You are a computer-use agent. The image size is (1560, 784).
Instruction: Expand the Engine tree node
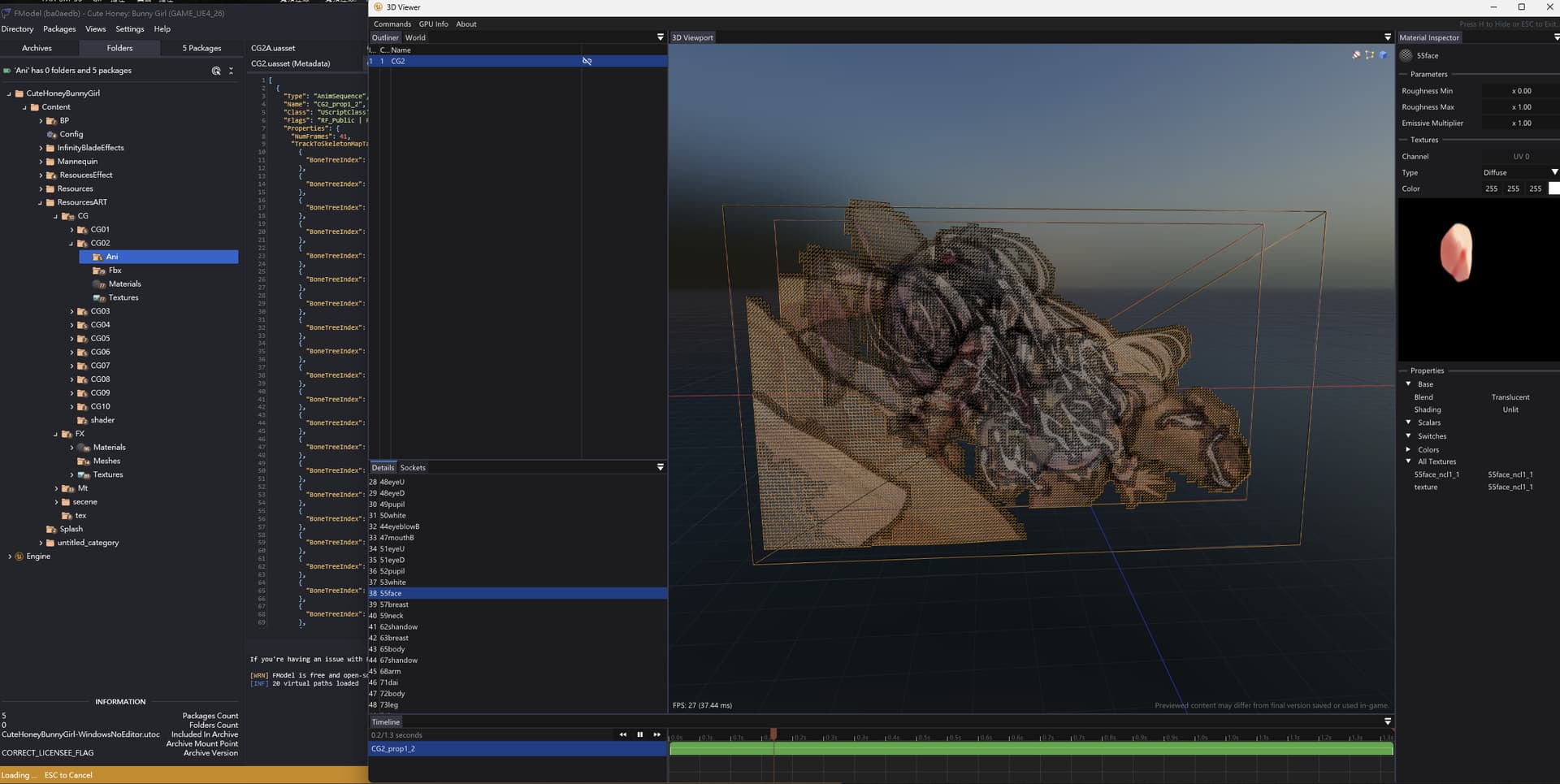pos(10,557)
